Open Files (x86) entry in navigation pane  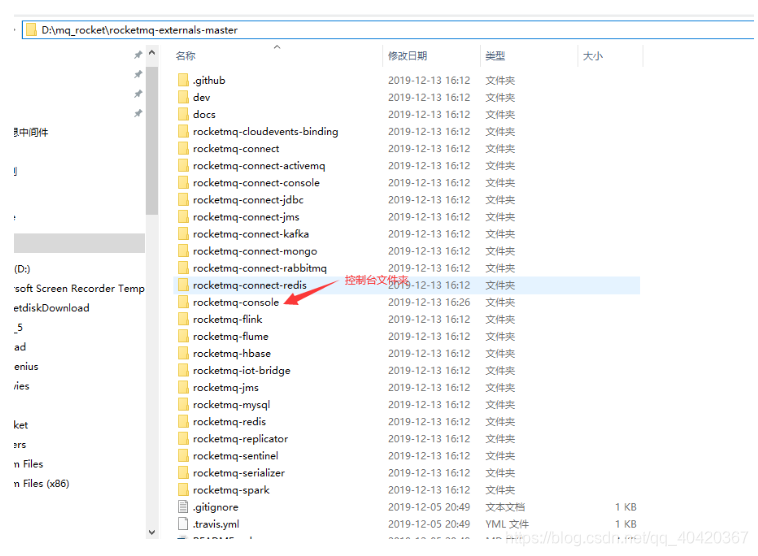pos(42,483)
